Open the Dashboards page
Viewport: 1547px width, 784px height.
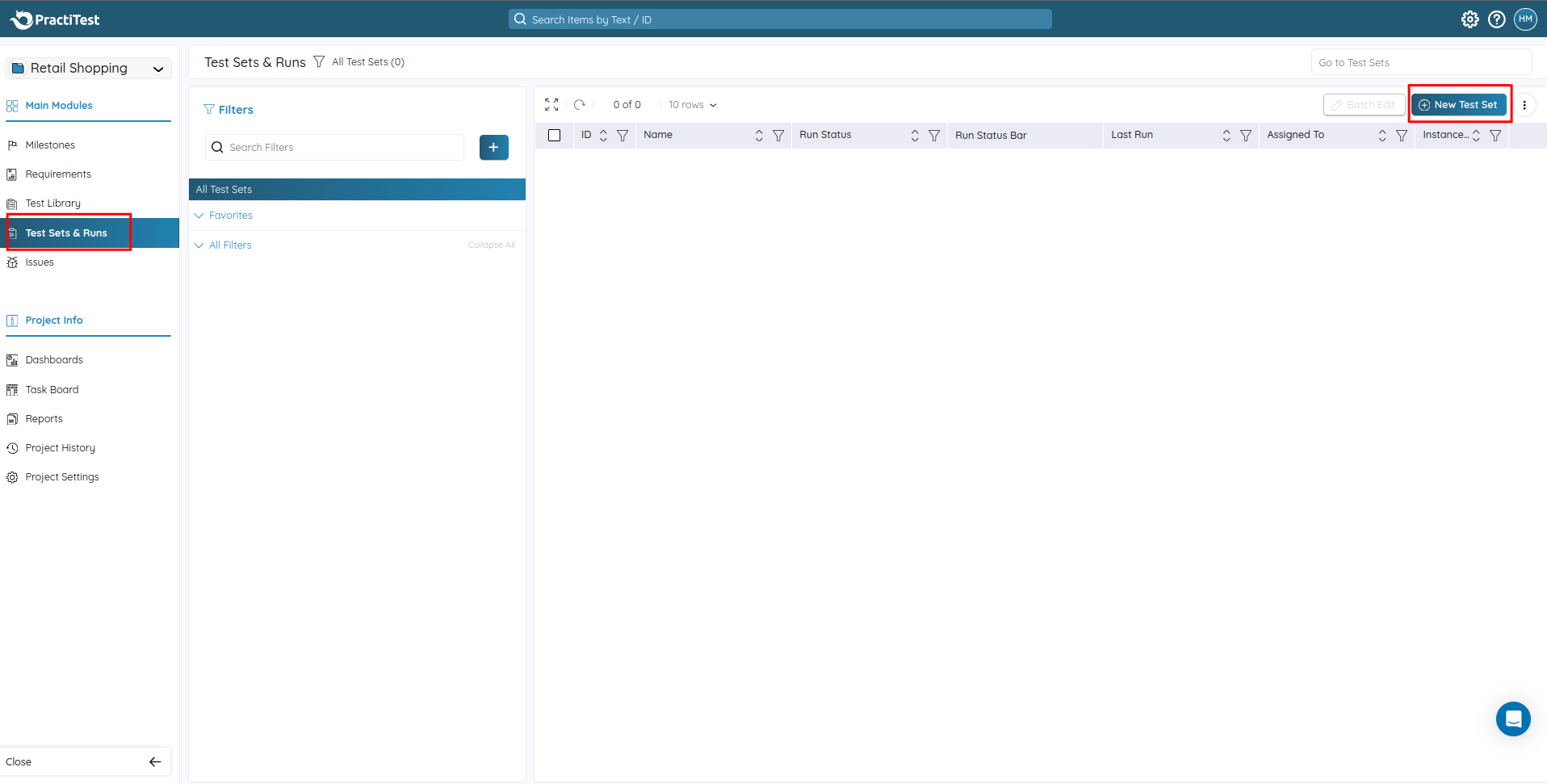click(54, 360)
